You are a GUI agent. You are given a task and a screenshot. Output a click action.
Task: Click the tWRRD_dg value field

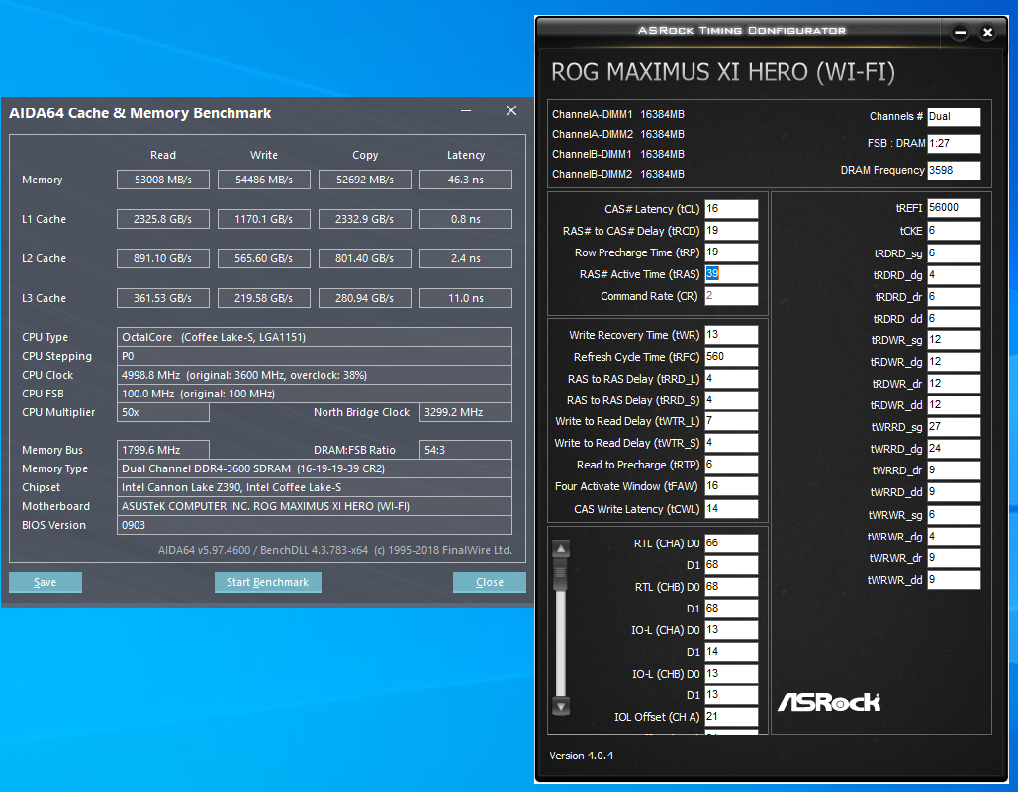click(x=953, y=449)
